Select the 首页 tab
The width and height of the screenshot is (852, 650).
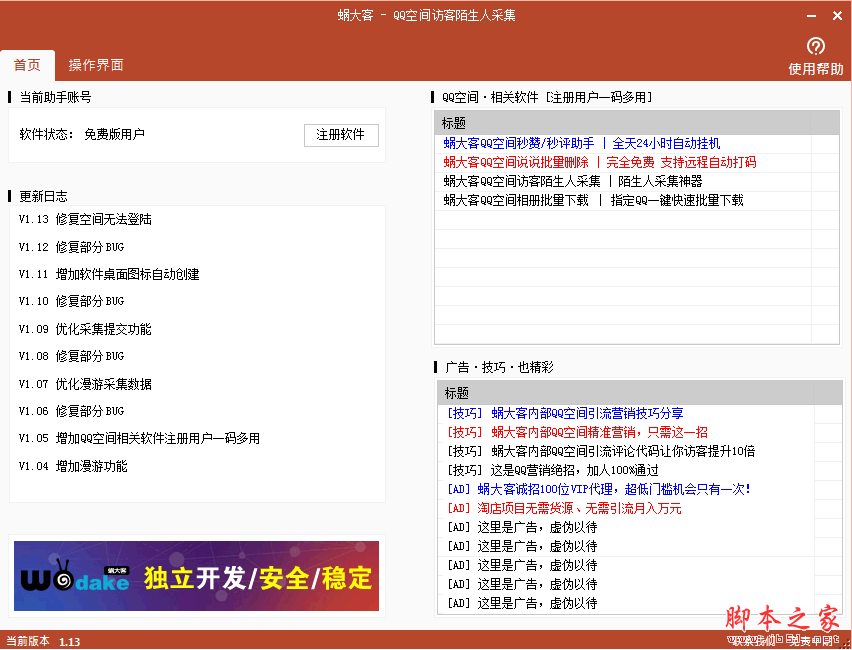point(27,63)
